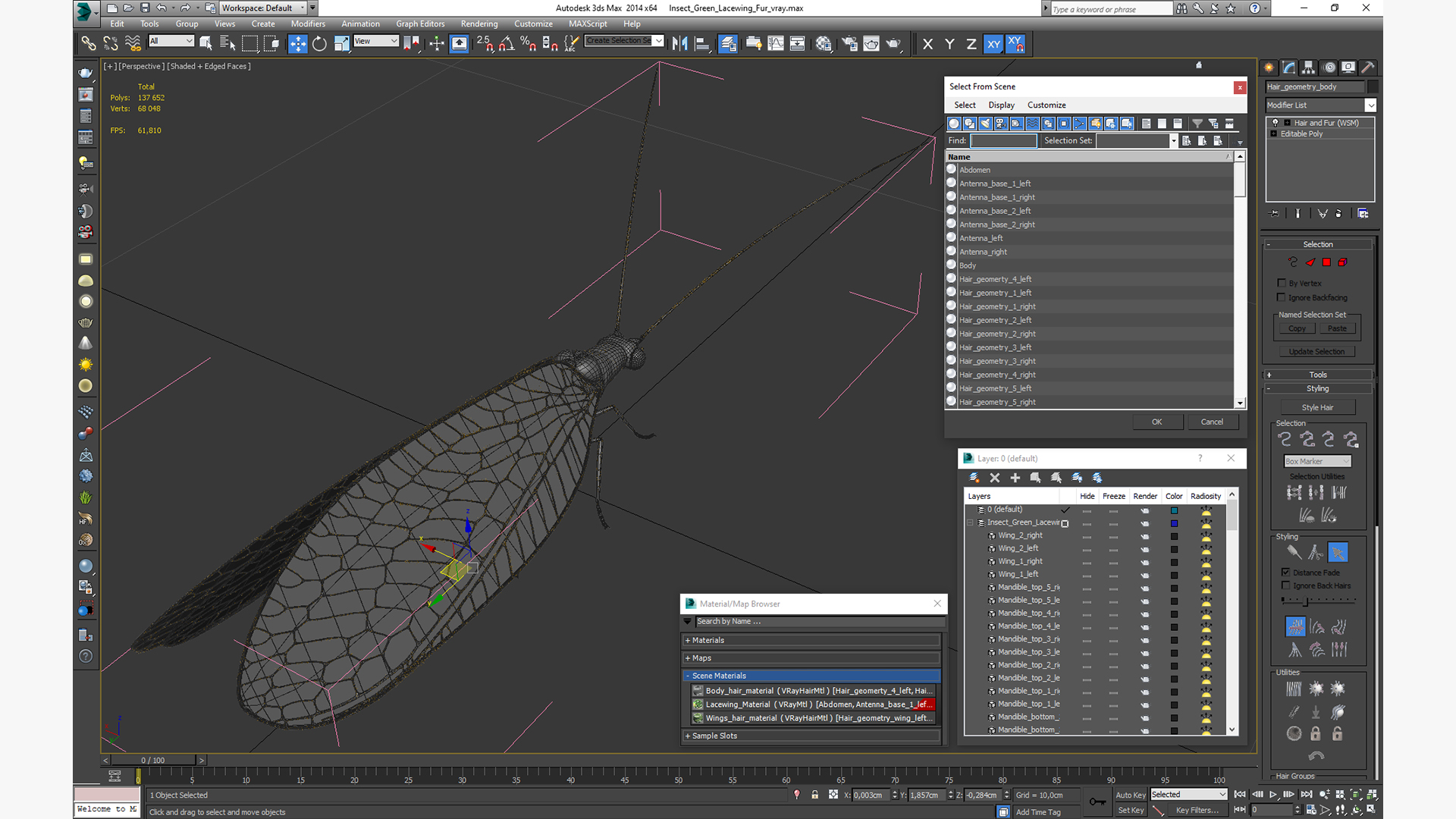Viewport: 1456px width, 819px height.
Task: Open the reference coordinate View dropdown
Action: tap(376, 41)
